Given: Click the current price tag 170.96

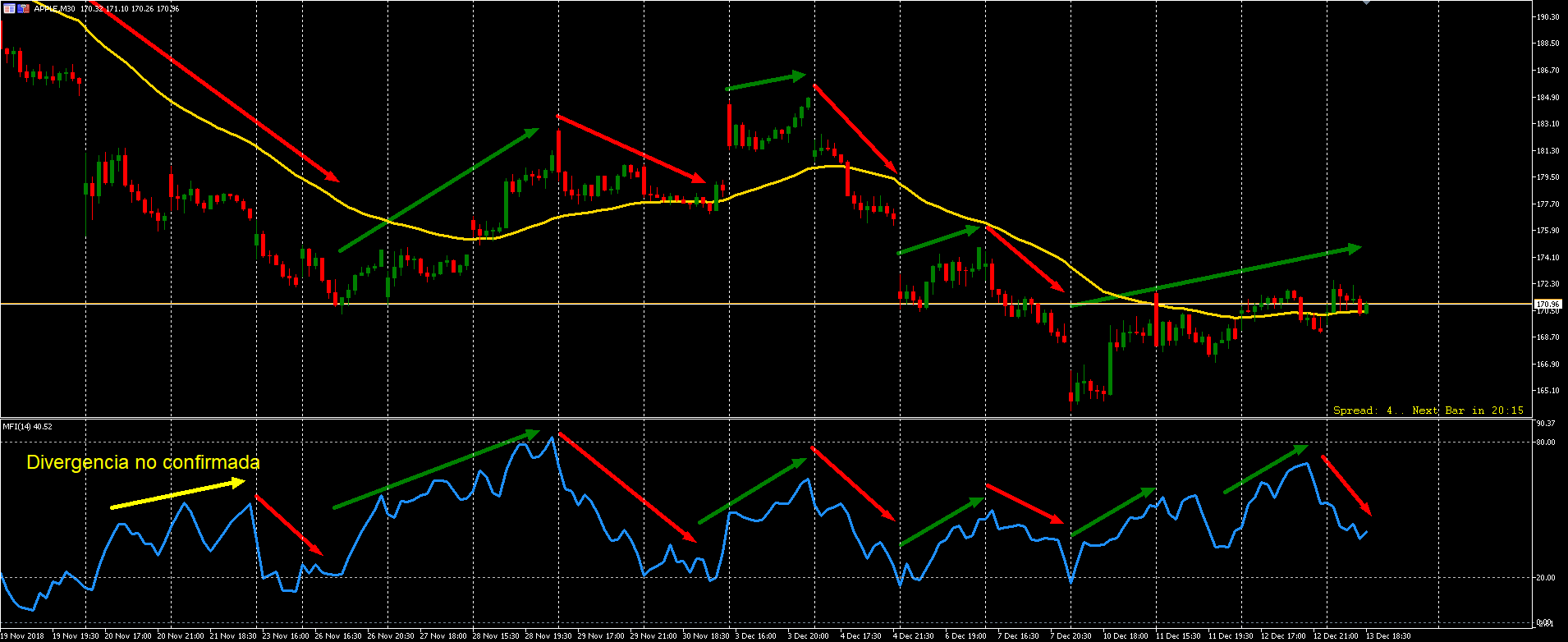Looking at the screenshot, I should coord(1547,305).
